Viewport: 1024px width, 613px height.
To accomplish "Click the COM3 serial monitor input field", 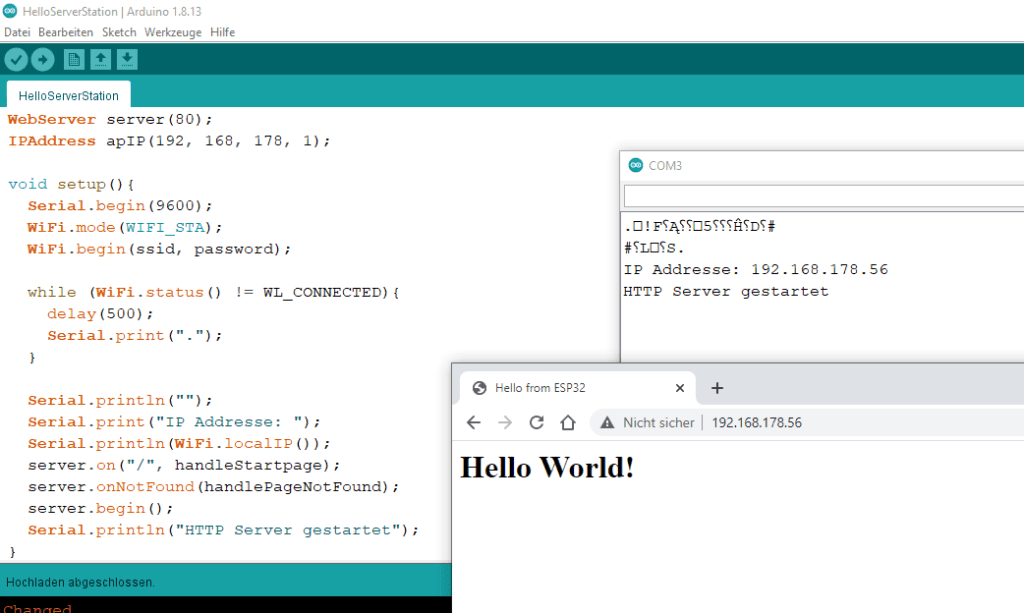I will (820, 196).
